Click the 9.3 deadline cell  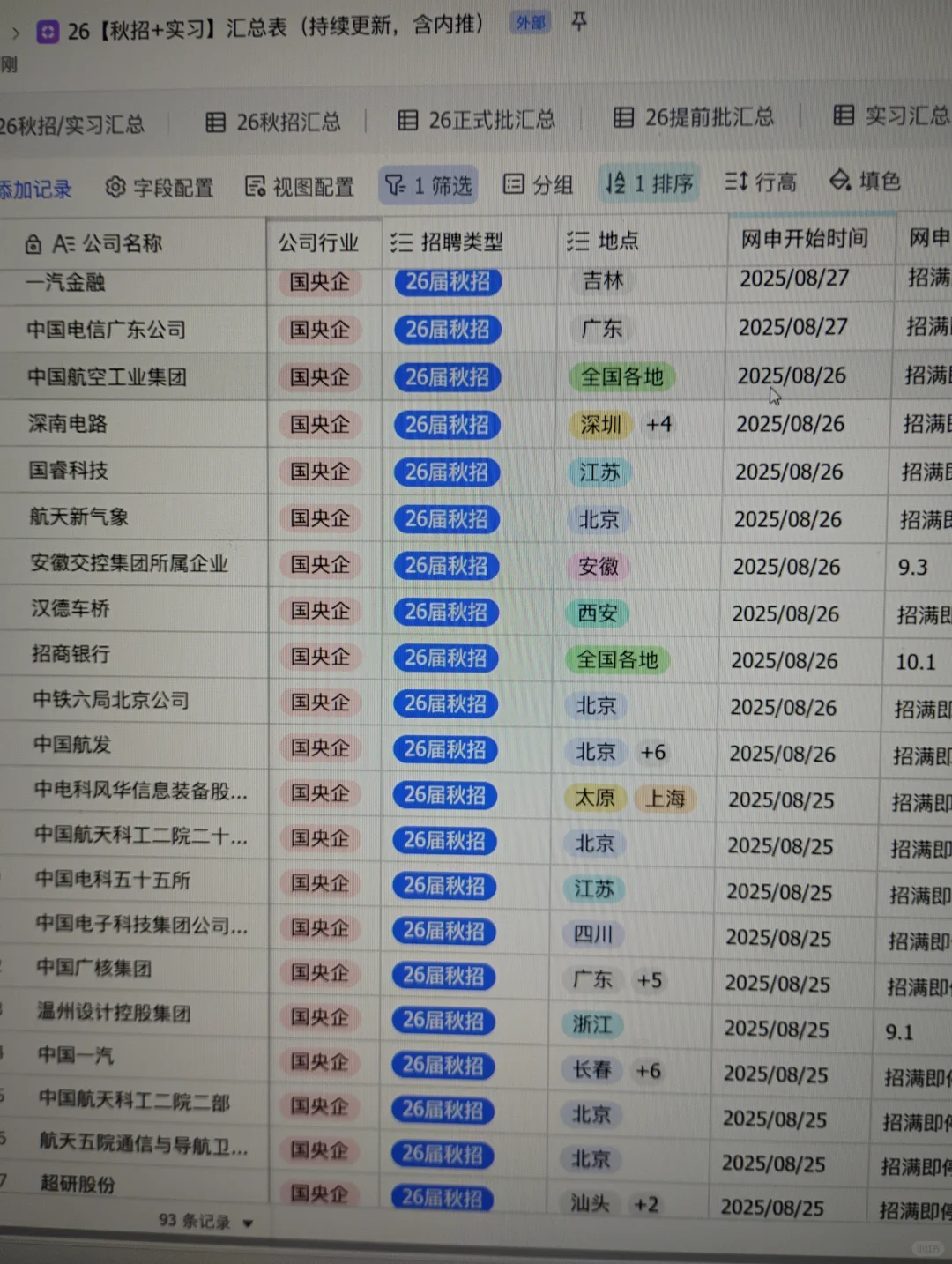[913, 567]
